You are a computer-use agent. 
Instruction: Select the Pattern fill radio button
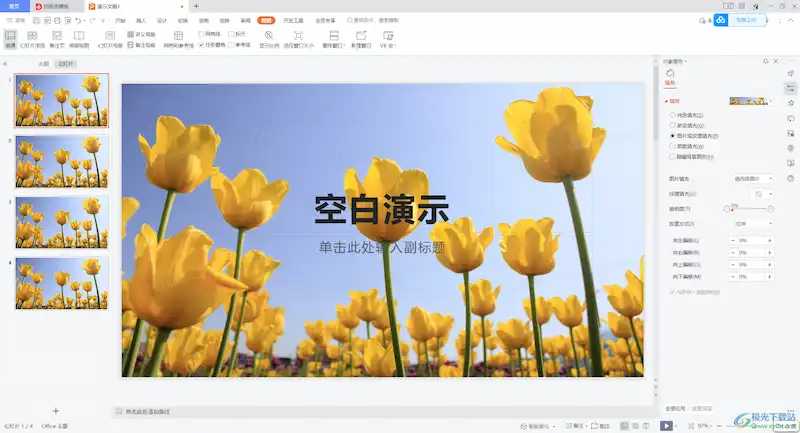[672, 146]
